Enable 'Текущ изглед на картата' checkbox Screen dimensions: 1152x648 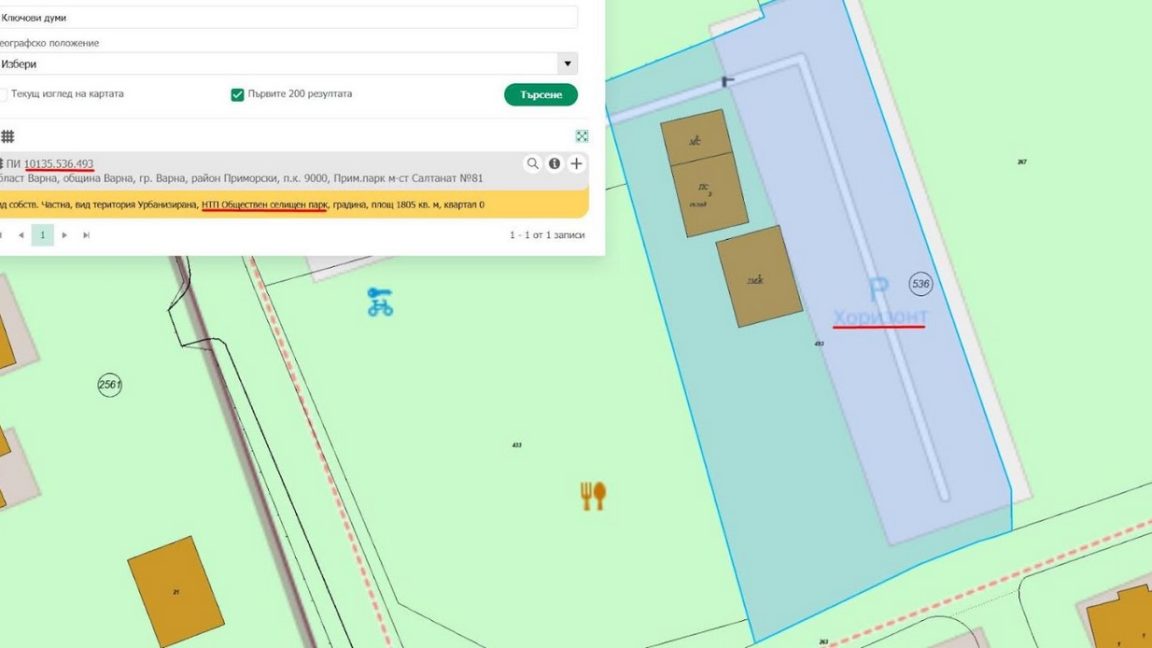[4, 94]
